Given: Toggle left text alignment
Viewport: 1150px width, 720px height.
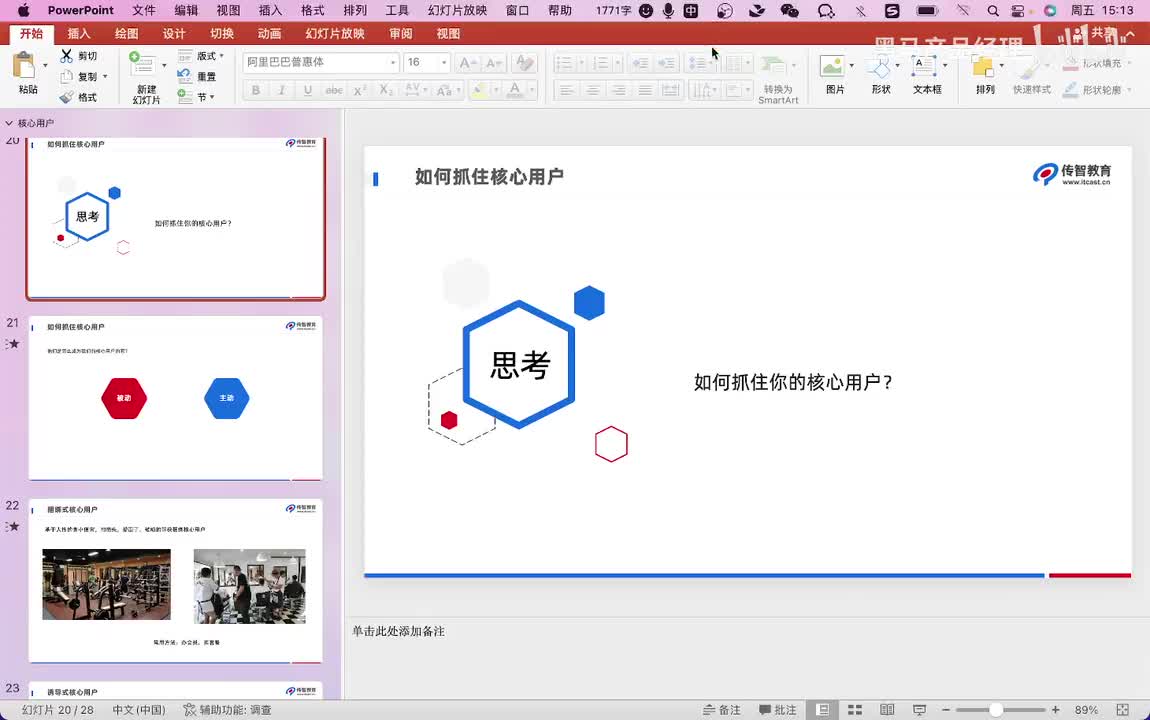Looking at the screenshot, I should click(x=566, y=90).
